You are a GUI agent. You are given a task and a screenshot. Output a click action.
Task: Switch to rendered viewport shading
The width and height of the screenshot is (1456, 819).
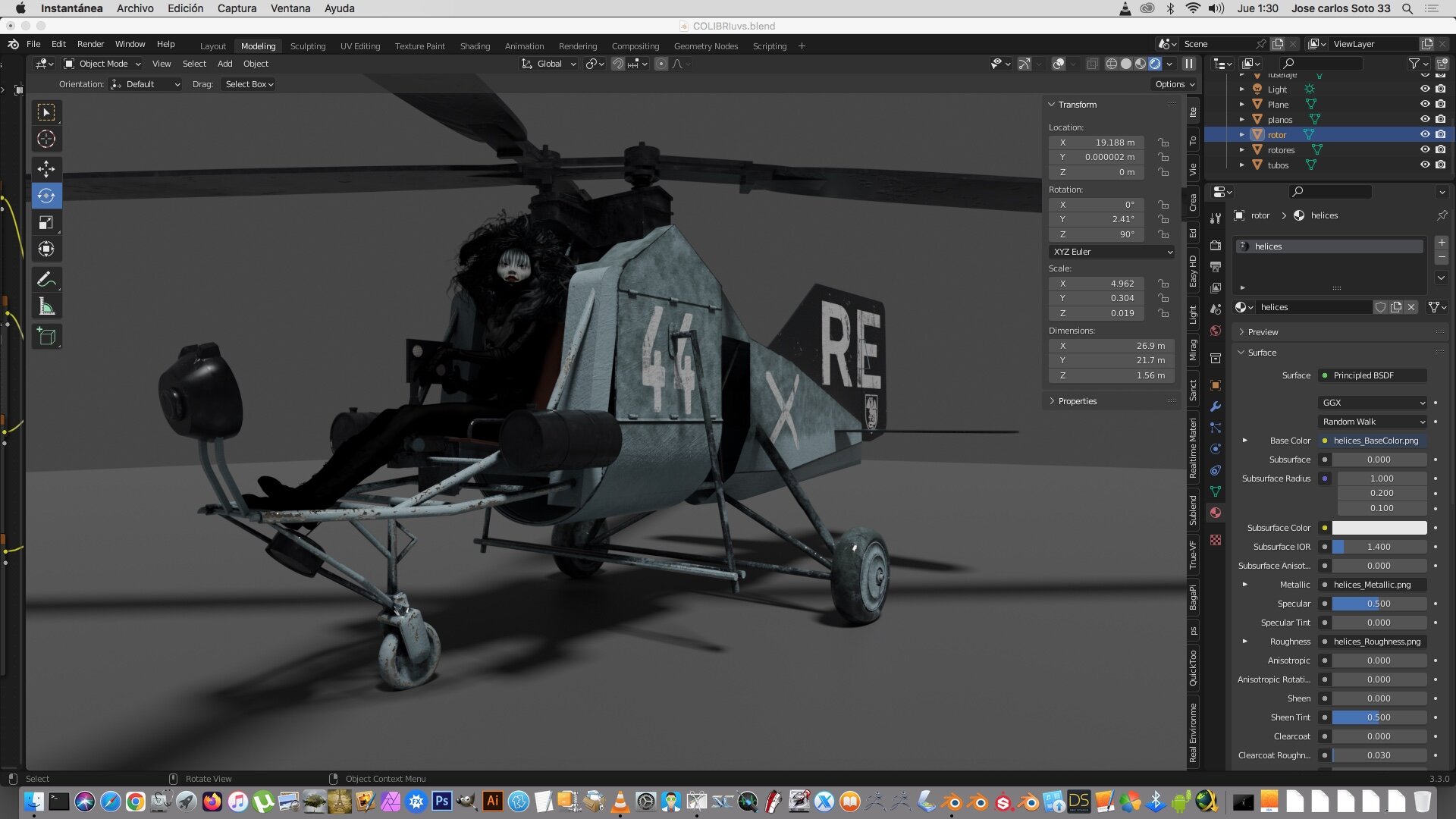pyautogui.click(x=1154, y=64)
